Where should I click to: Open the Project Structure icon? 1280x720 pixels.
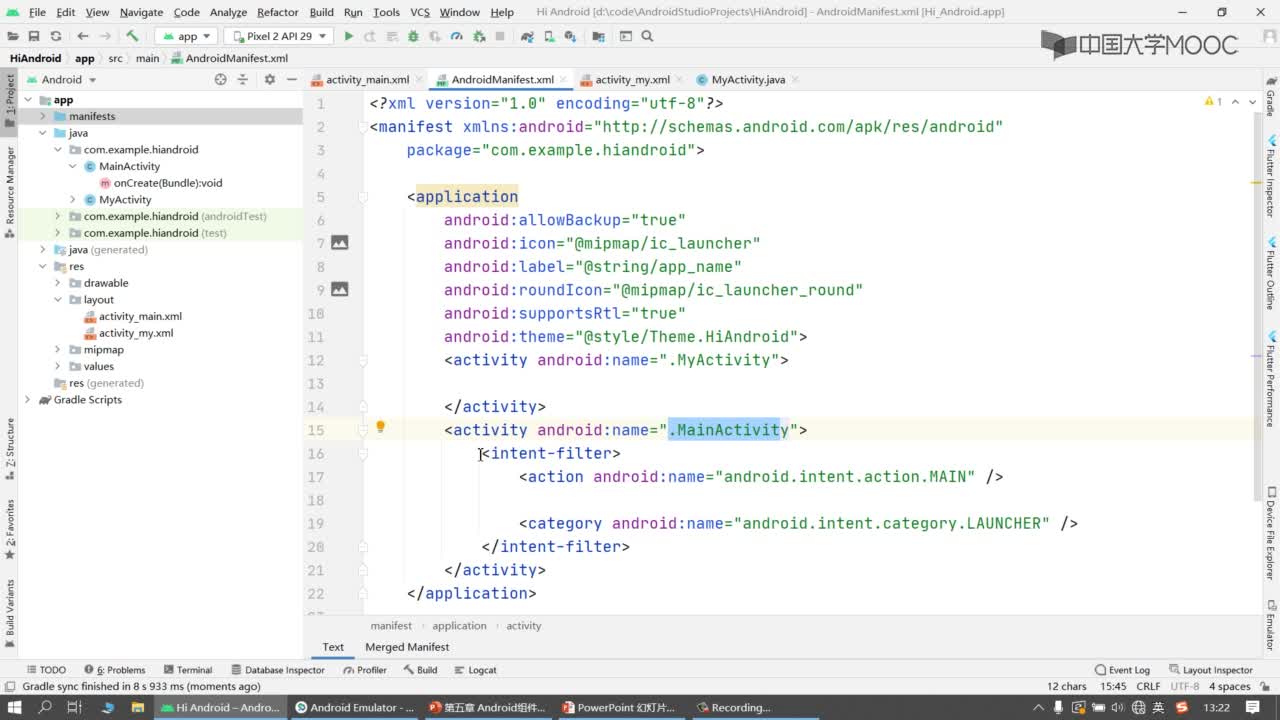(598, 36)
